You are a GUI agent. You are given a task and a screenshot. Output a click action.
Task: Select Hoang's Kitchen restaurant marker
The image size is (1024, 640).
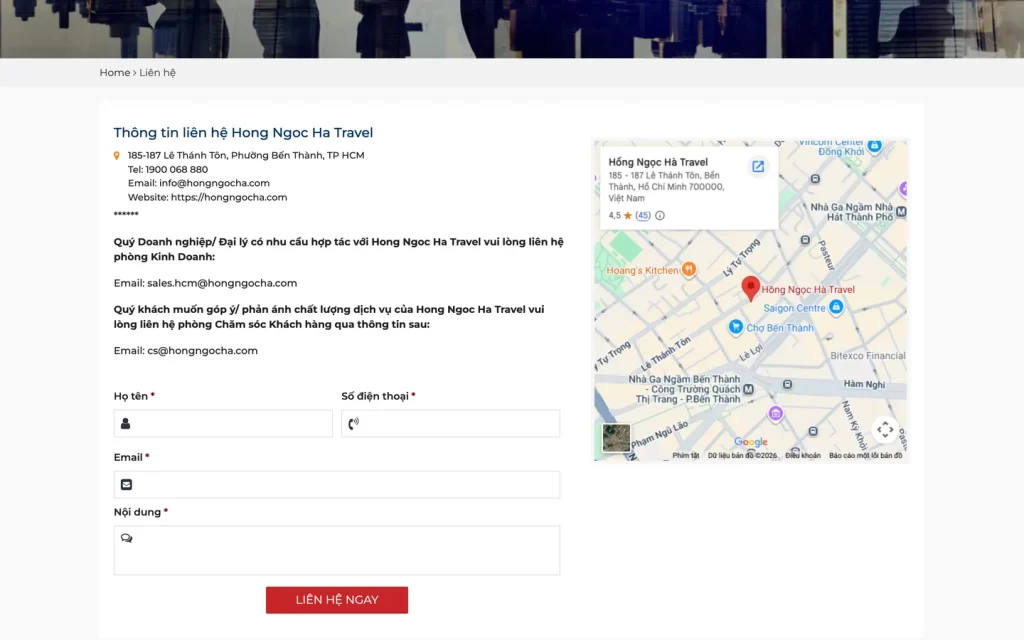[x=688, y=269]
